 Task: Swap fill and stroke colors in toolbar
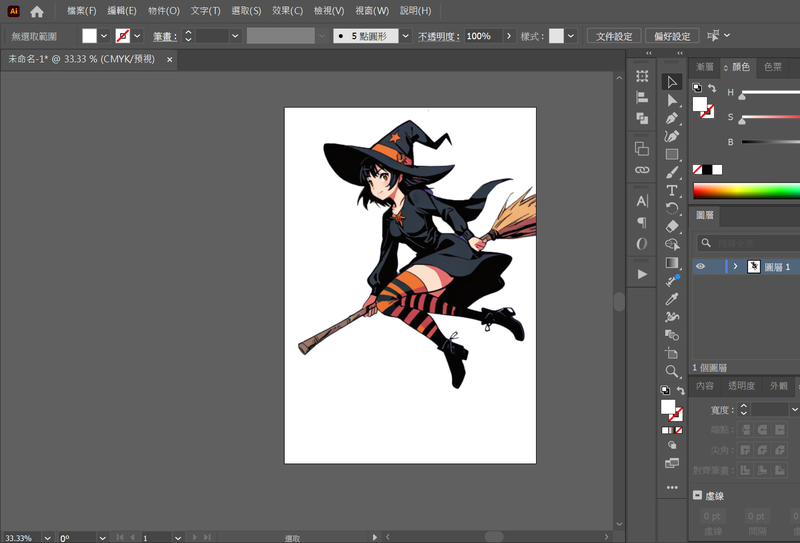point(682,390)
